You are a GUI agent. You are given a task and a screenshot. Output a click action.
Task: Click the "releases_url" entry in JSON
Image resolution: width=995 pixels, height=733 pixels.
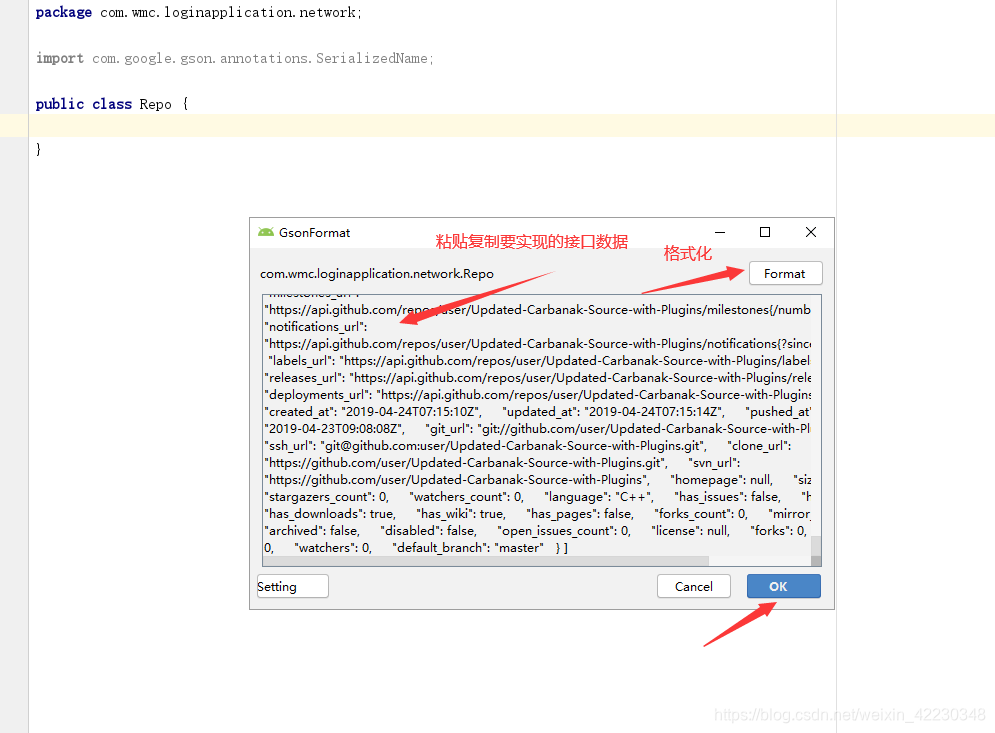[537, 378]
